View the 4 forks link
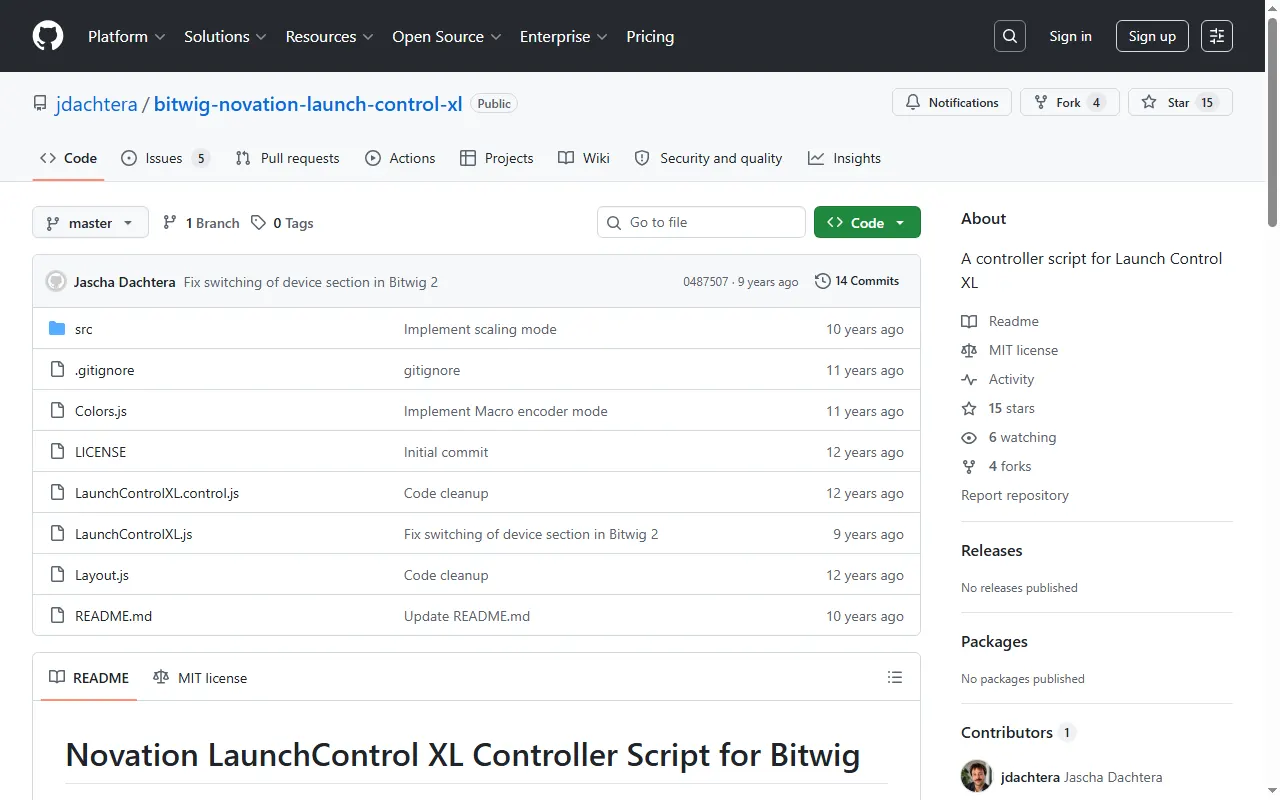This screenshot has height=800, width=1280. point(996,466)
